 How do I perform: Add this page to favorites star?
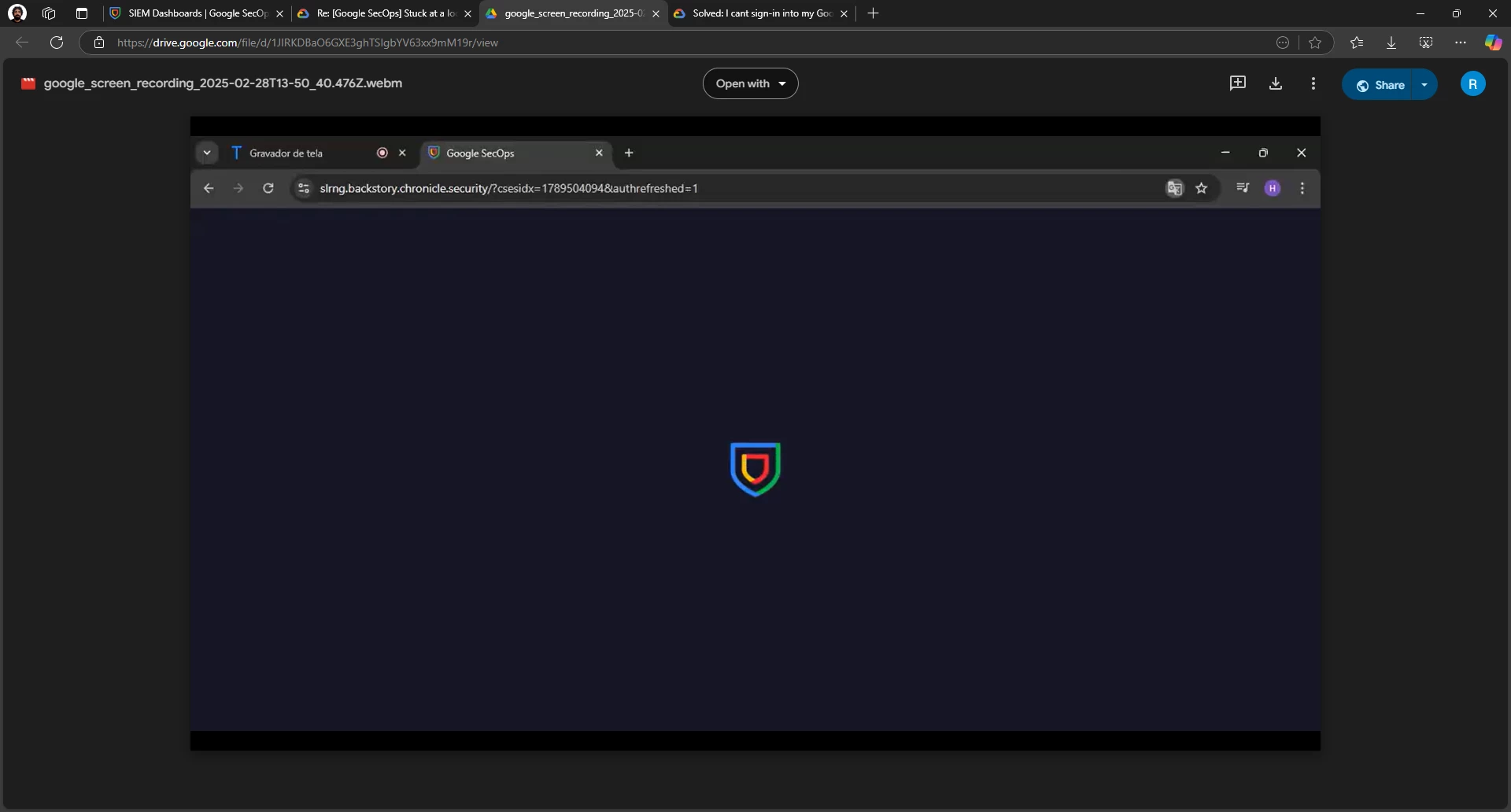click(1315, 42)
